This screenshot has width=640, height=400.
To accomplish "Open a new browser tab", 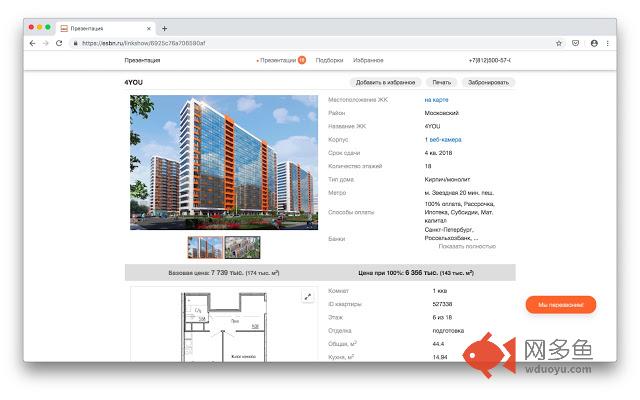I will click(x=164, y=29).
